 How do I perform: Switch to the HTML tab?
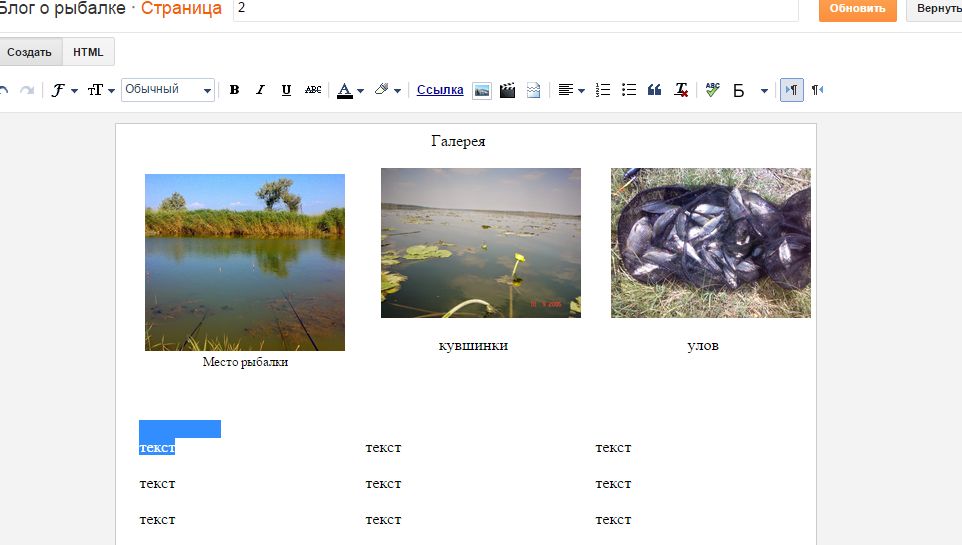tap(88, 52)
